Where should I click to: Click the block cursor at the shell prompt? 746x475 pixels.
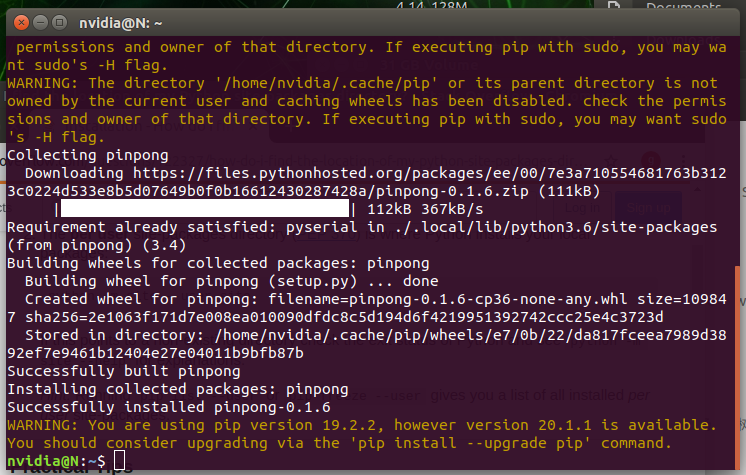[119, 461]
